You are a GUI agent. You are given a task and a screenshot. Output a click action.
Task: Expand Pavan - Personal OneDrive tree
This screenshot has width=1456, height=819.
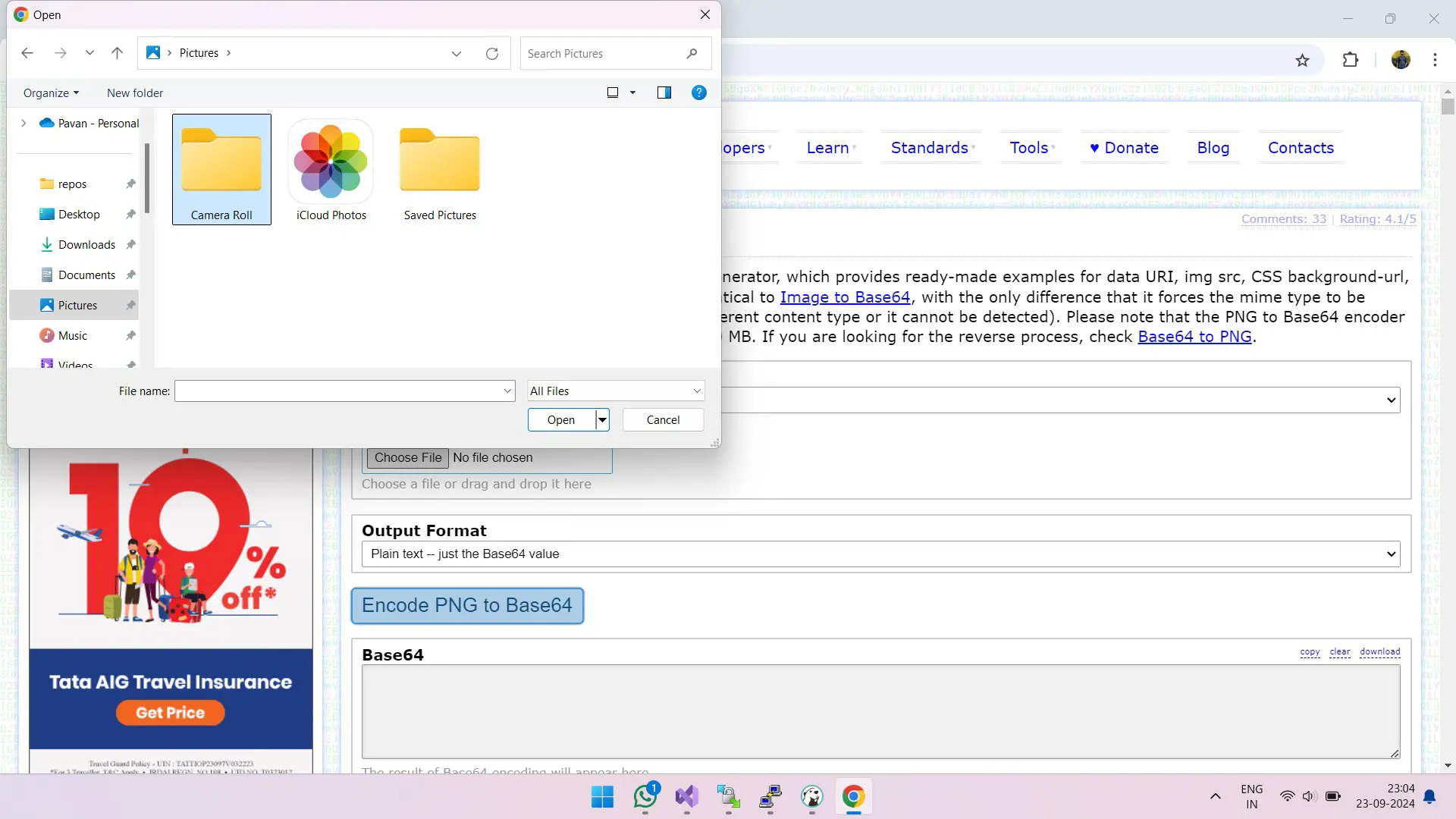pos(24,123)
